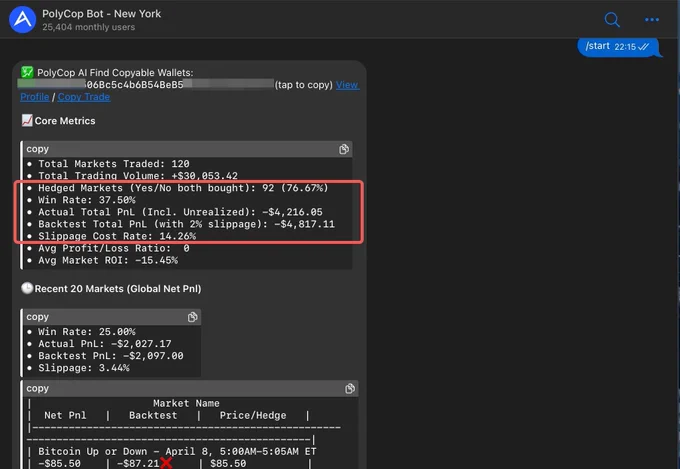This screenshot has height=469, width=680.
Task: Open the three-dot more options menu
Action: (652, 20)
